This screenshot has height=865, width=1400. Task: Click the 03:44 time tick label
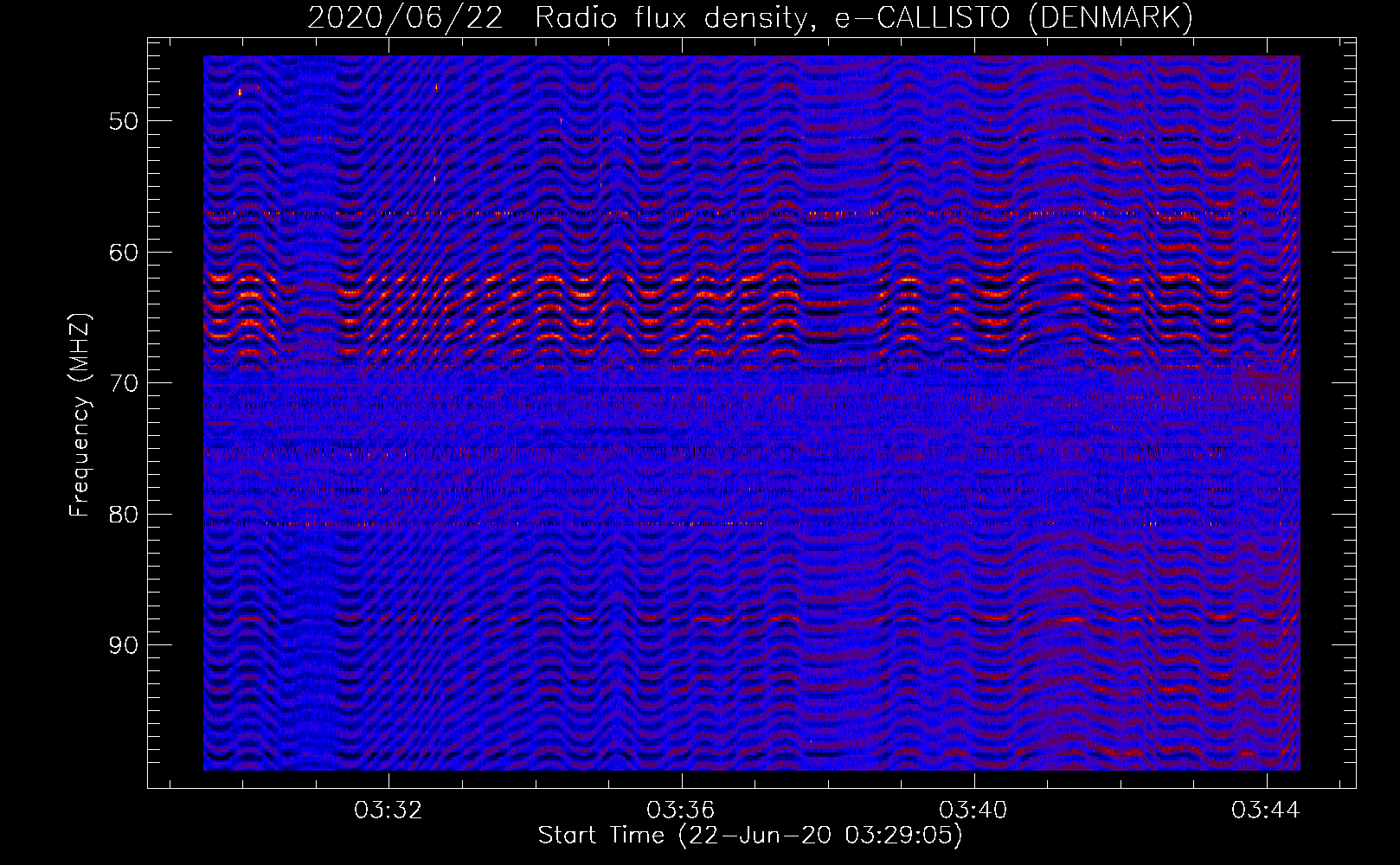click(x=1266, y=811)
